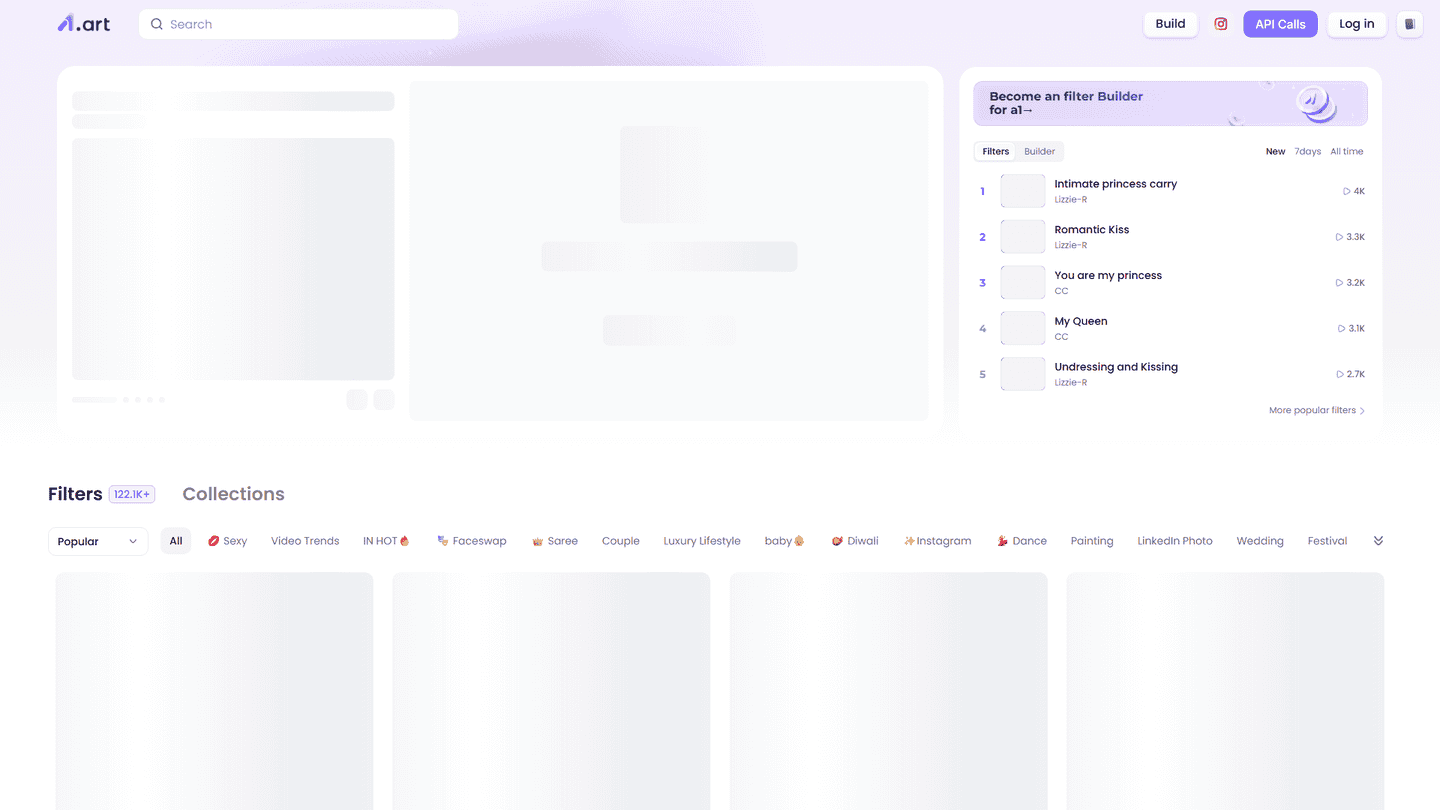Toggle ranking period to 7days
Viewport: 1440px width, 810px height.
[1307, 152]
